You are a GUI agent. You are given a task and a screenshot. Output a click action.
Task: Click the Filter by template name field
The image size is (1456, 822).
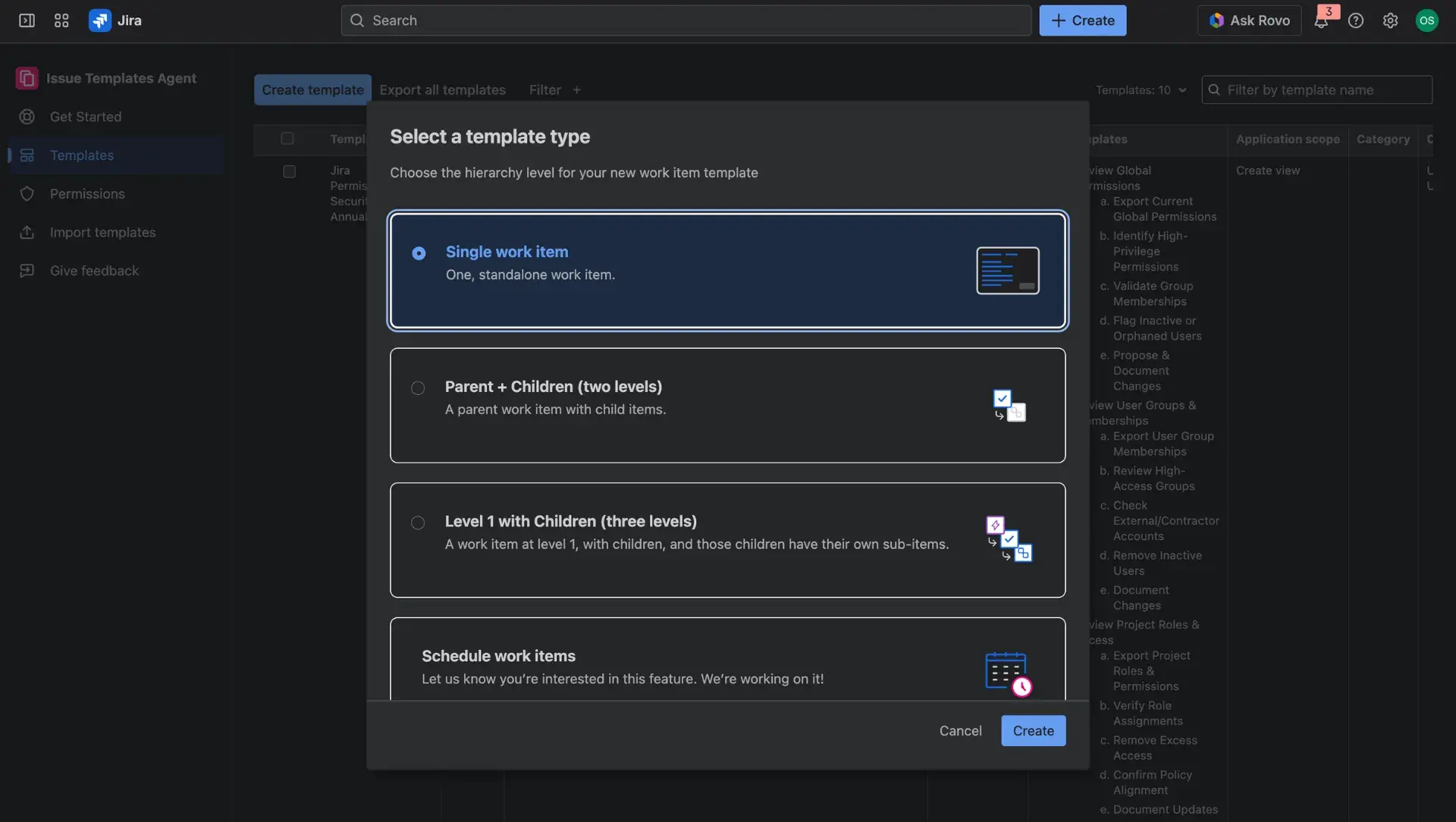click(1317, 89)
